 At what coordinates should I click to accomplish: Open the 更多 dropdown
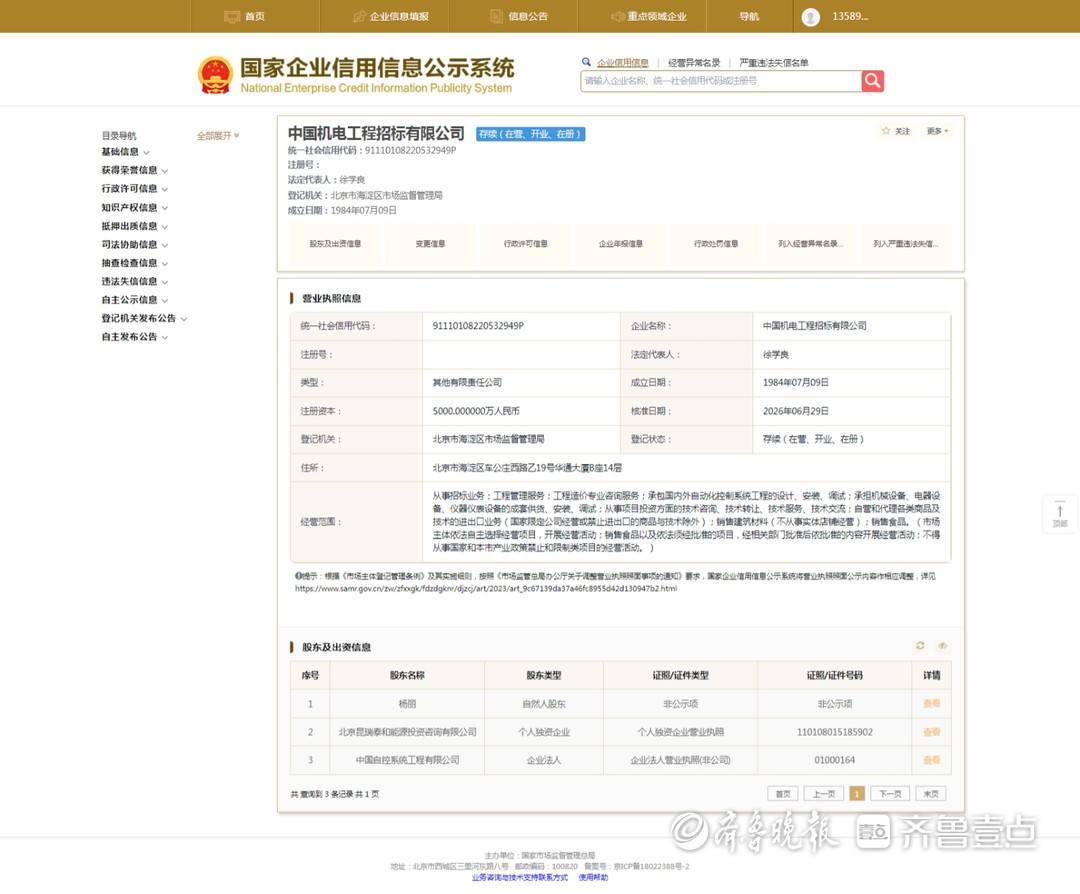(x=937, y=131)
